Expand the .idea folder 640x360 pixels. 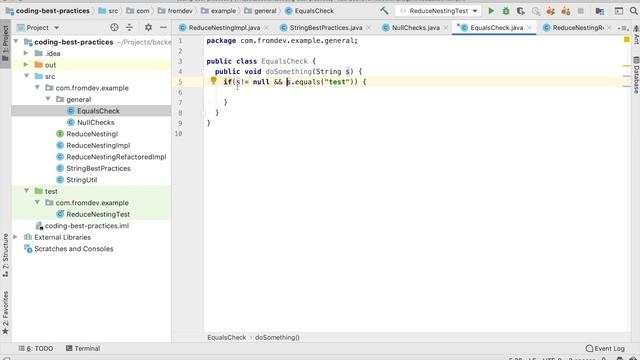click(x=26, y=53)
